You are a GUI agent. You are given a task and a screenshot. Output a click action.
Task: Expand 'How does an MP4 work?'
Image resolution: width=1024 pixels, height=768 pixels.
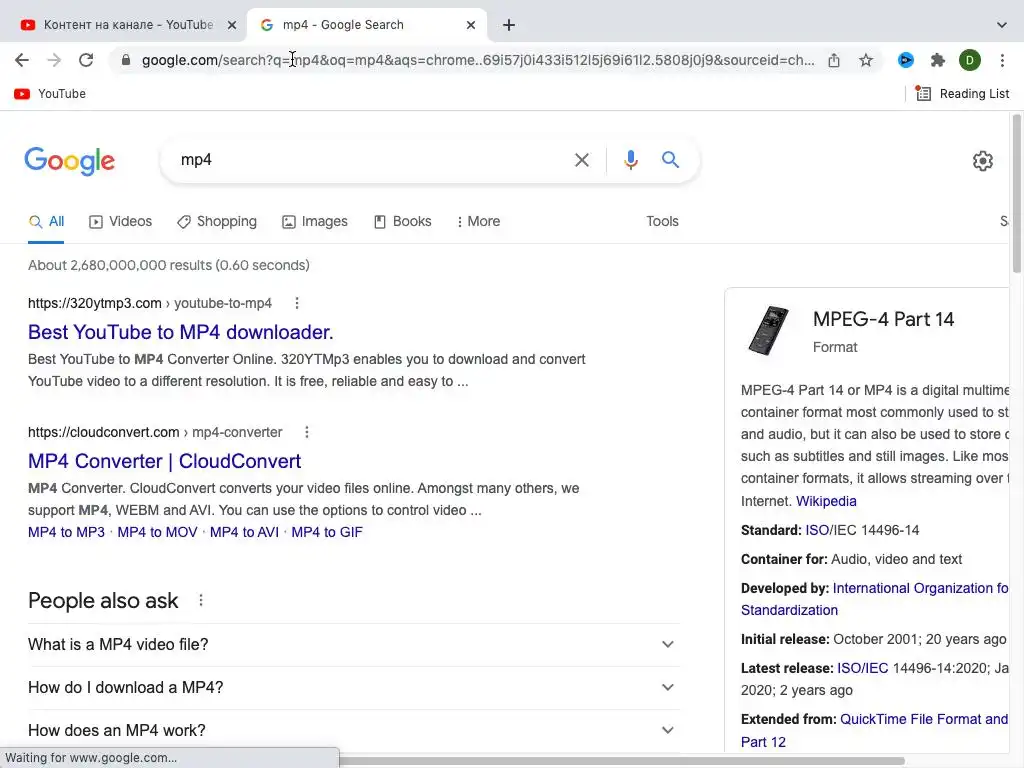click(353, 730)
